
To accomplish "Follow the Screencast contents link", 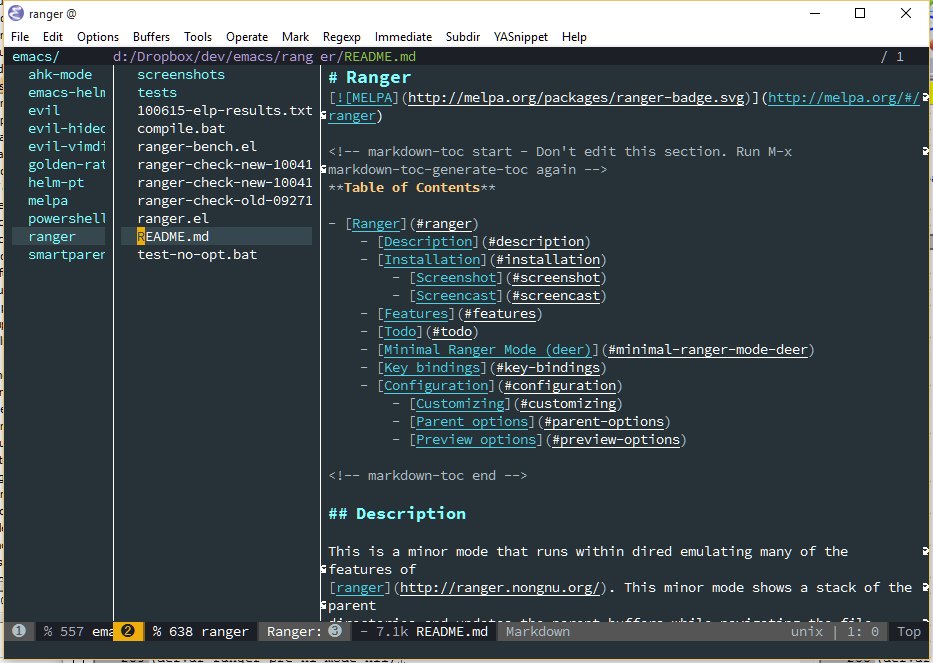I will pyautogui.click(x=456, y=296).
